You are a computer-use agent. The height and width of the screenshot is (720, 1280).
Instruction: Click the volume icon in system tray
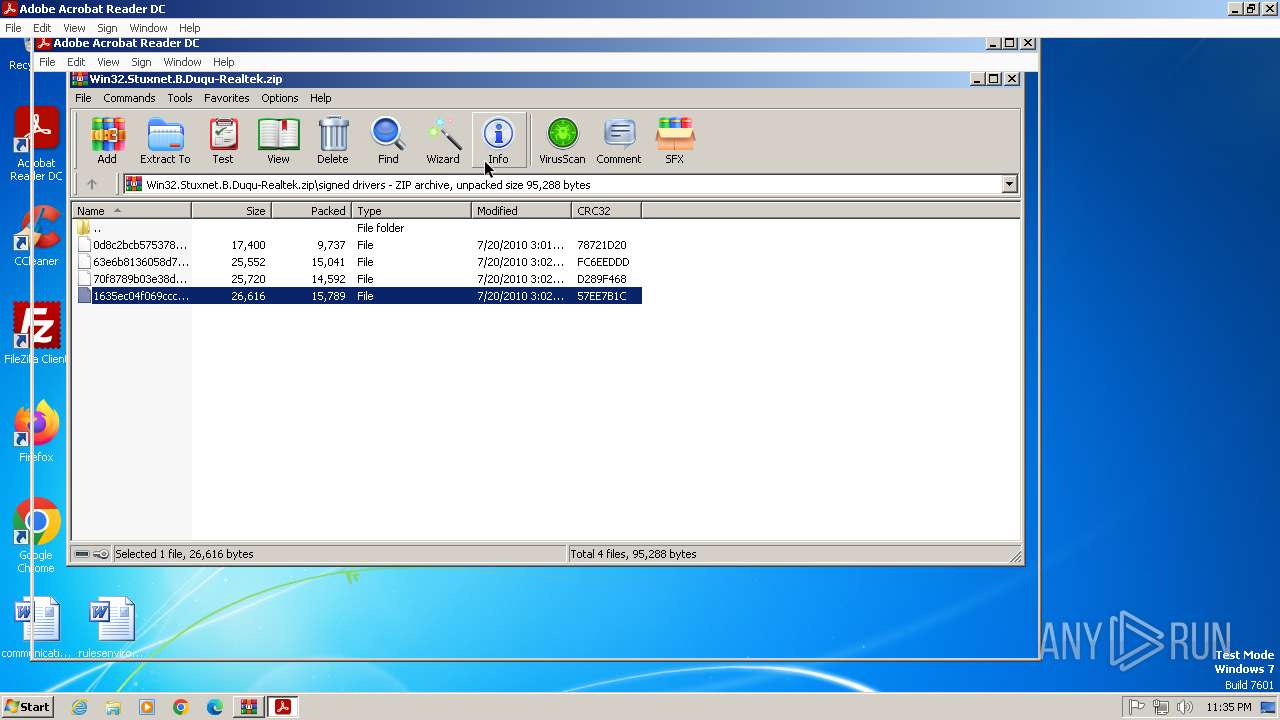click(x=1185, y=707)
